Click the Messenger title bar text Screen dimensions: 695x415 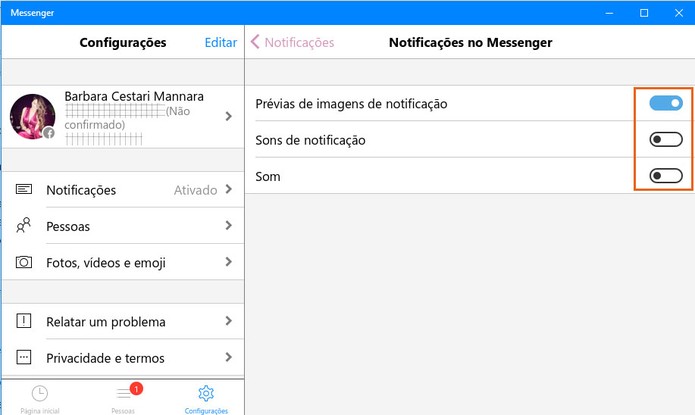pyautogui.click(x=32, y=13)
